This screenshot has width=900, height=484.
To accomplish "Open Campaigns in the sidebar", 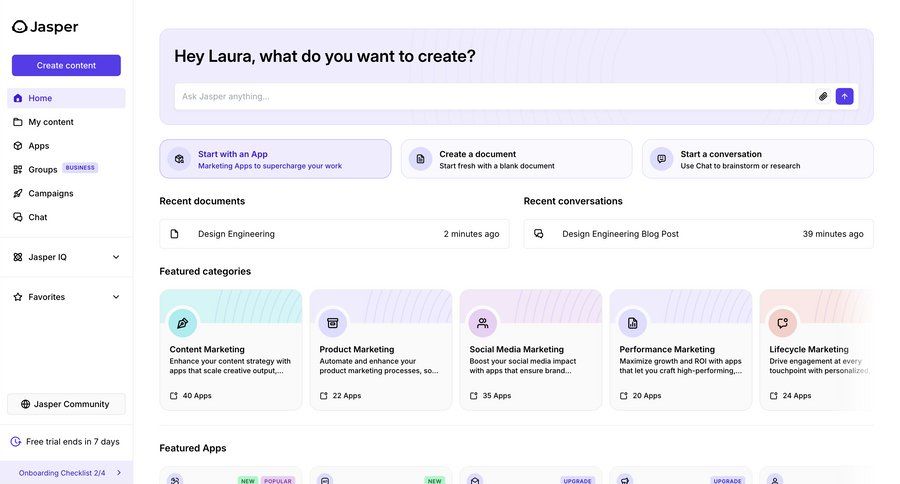I will [x=66, y=193].
